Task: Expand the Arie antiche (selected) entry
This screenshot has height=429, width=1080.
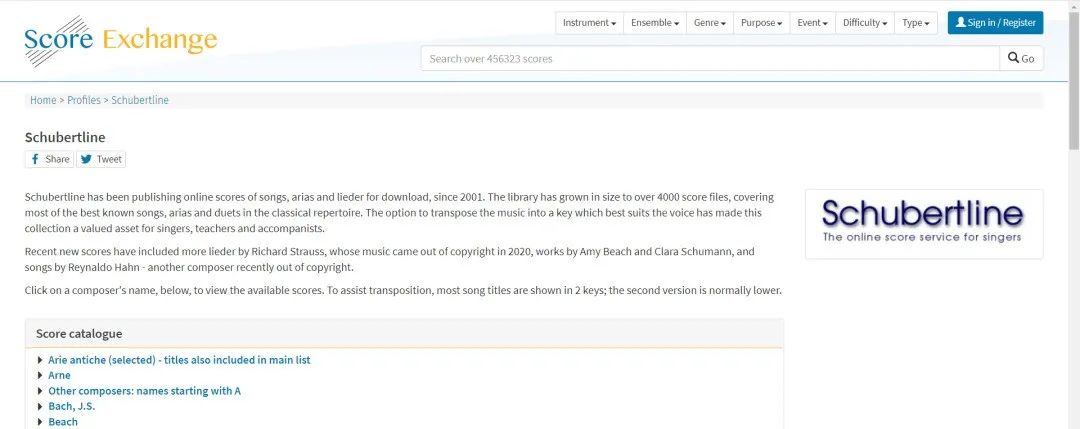Action: coord(179,360)
